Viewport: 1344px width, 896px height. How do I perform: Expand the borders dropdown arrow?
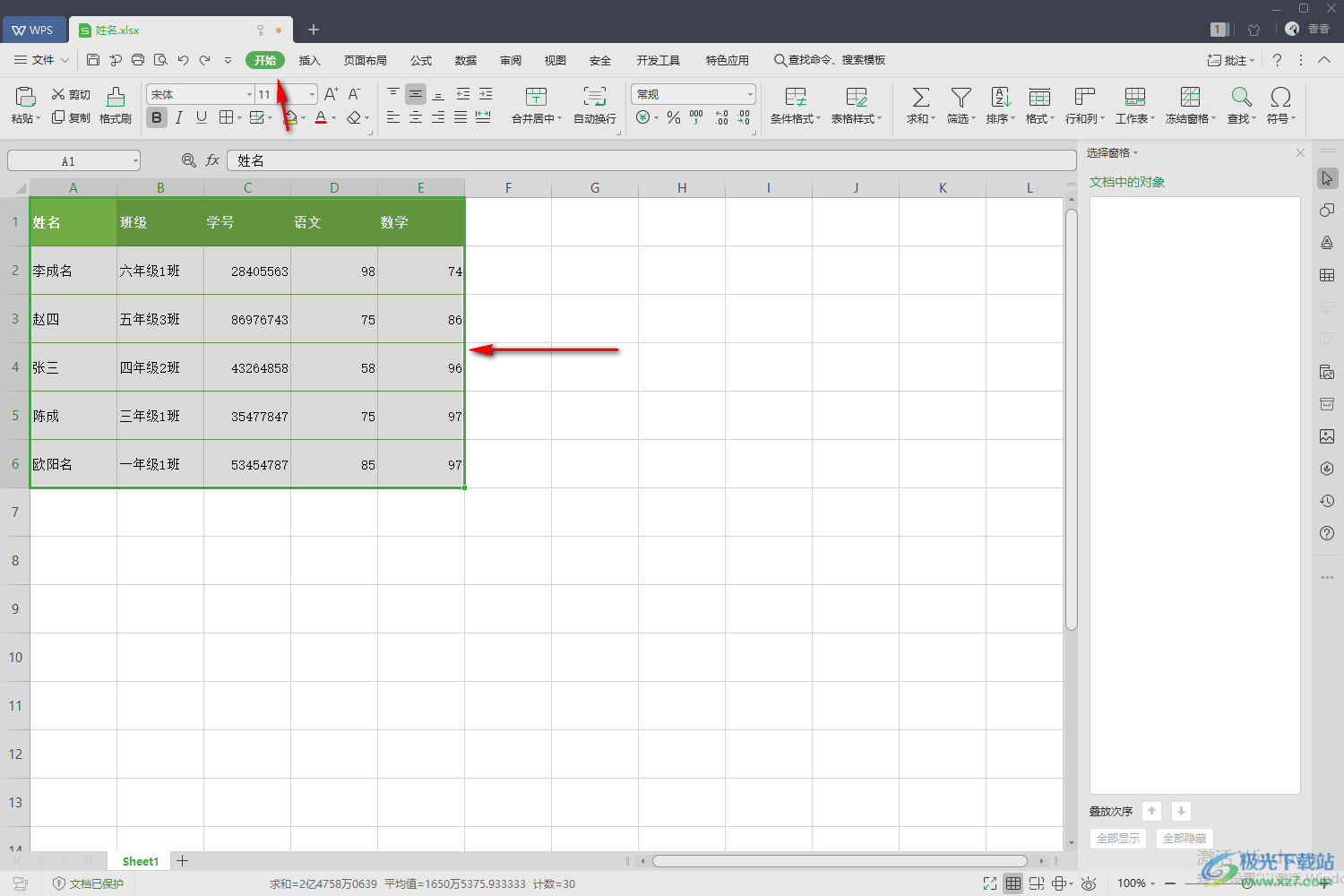240,118
